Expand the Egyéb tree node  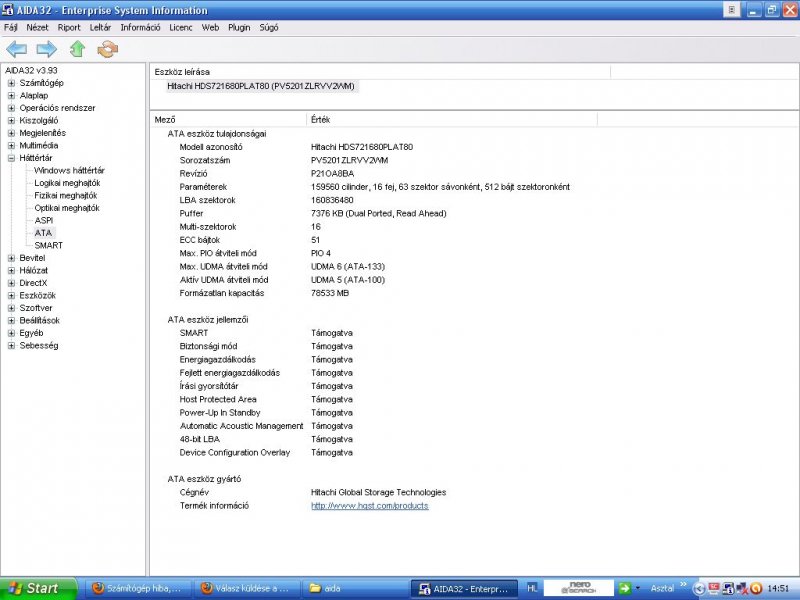click(x=11, y=333)
